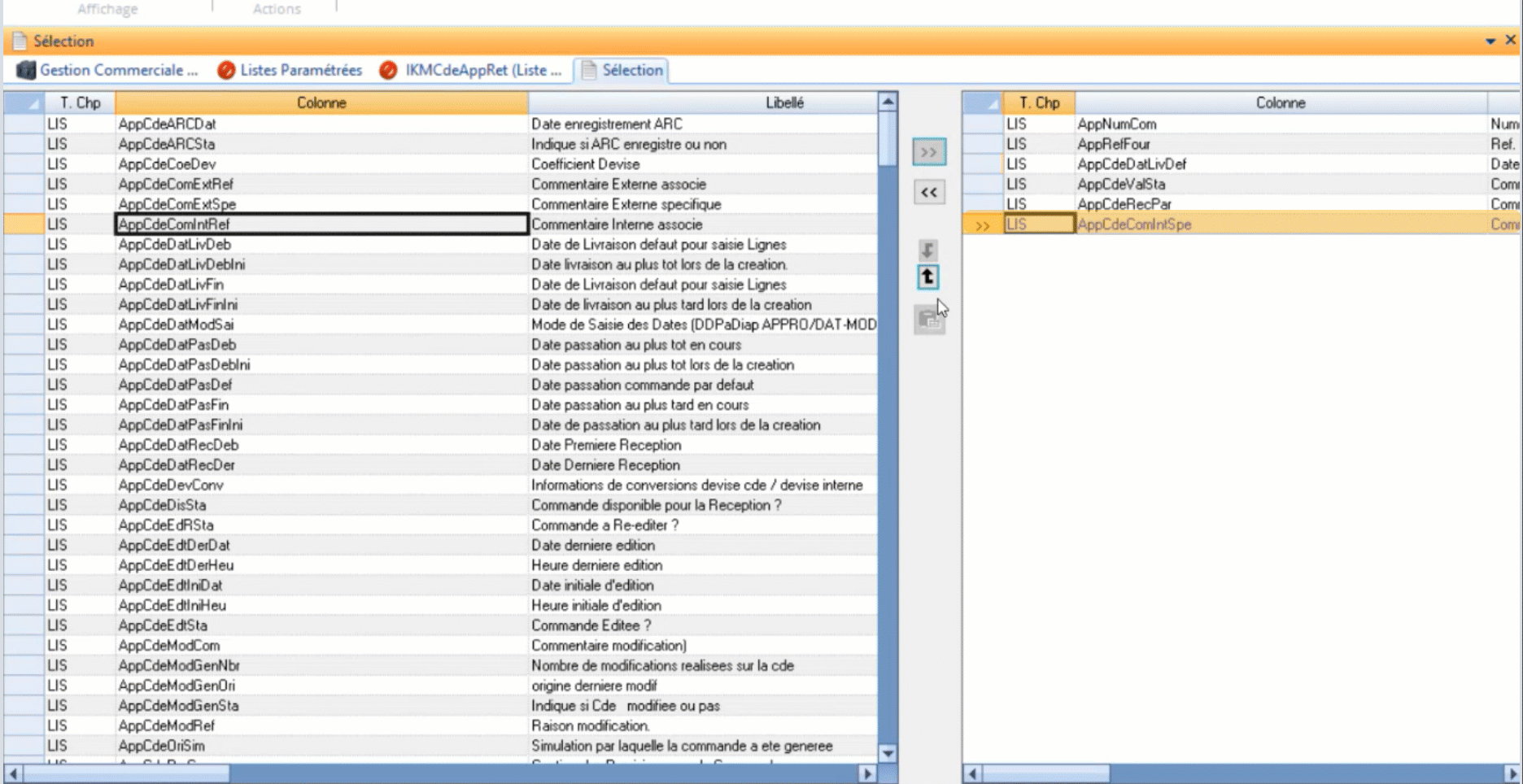1523x784 pixels.
Task: Select the AppCdeDatRecDeb row
Action: pyautogui.click(x=178, y=445)
